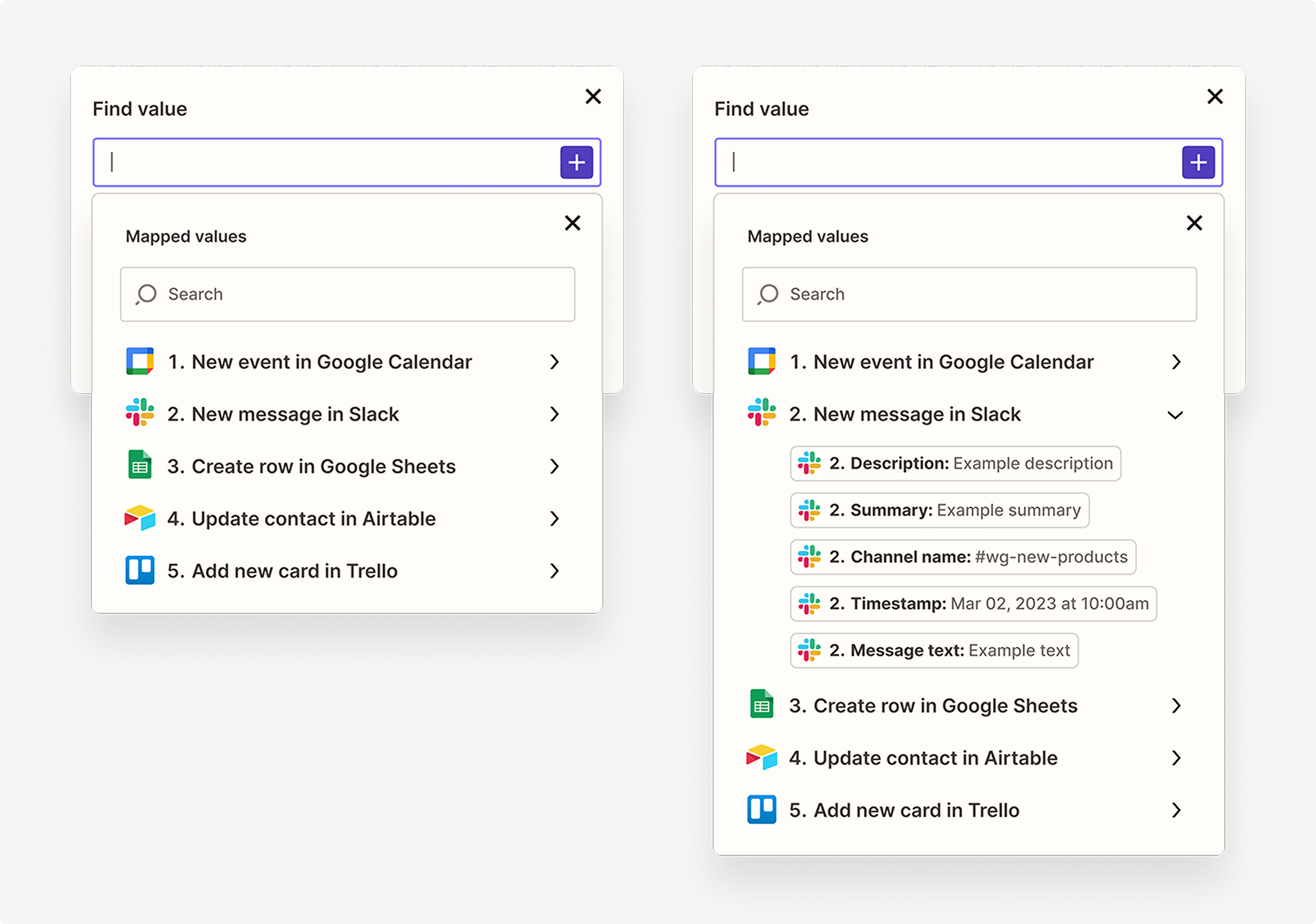Click Google Calendar icon in left list

(140, 361)
